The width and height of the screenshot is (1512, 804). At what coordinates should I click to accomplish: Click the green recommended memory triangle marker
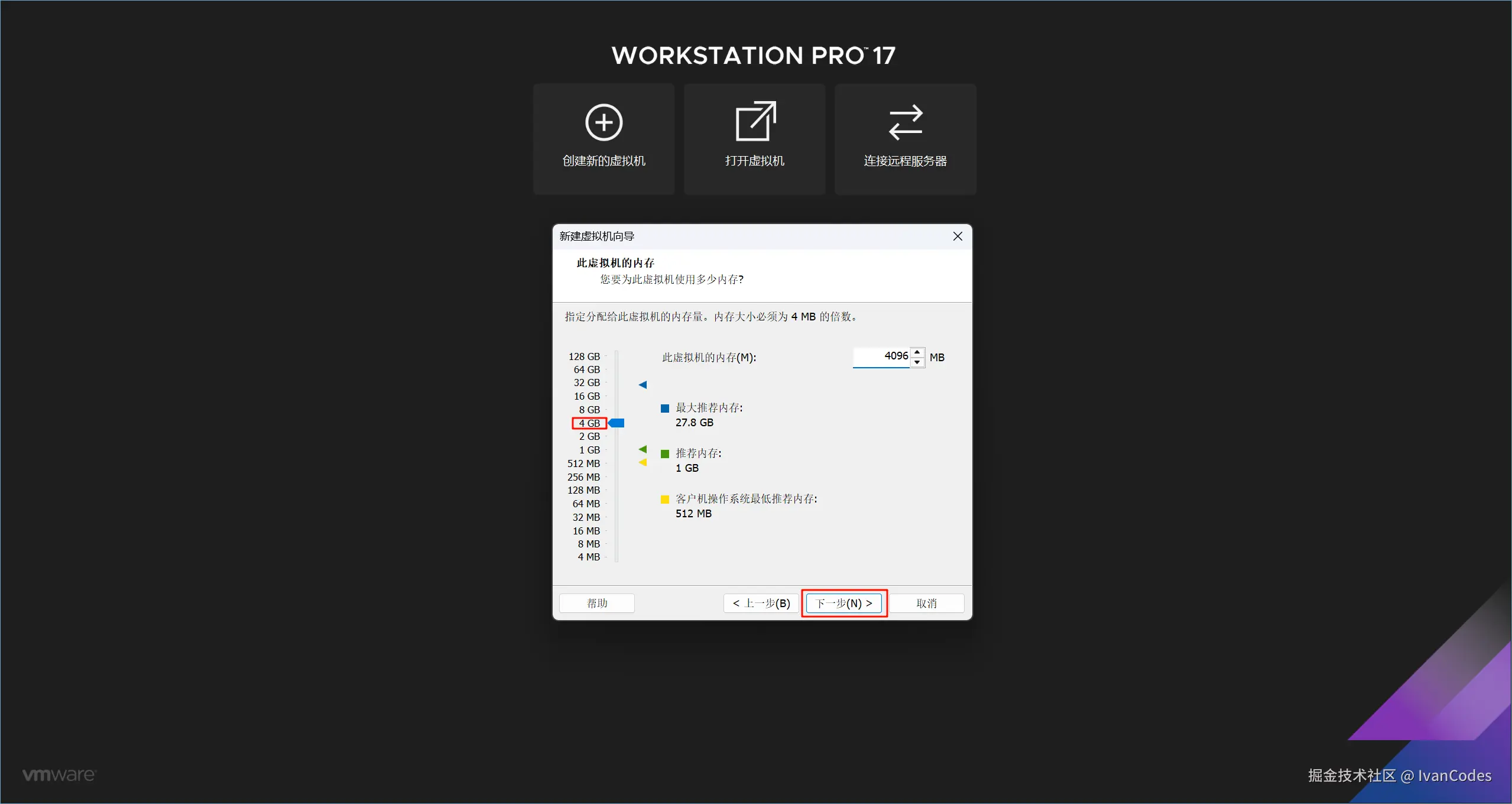pyautogui.click(x=643, y=449)
